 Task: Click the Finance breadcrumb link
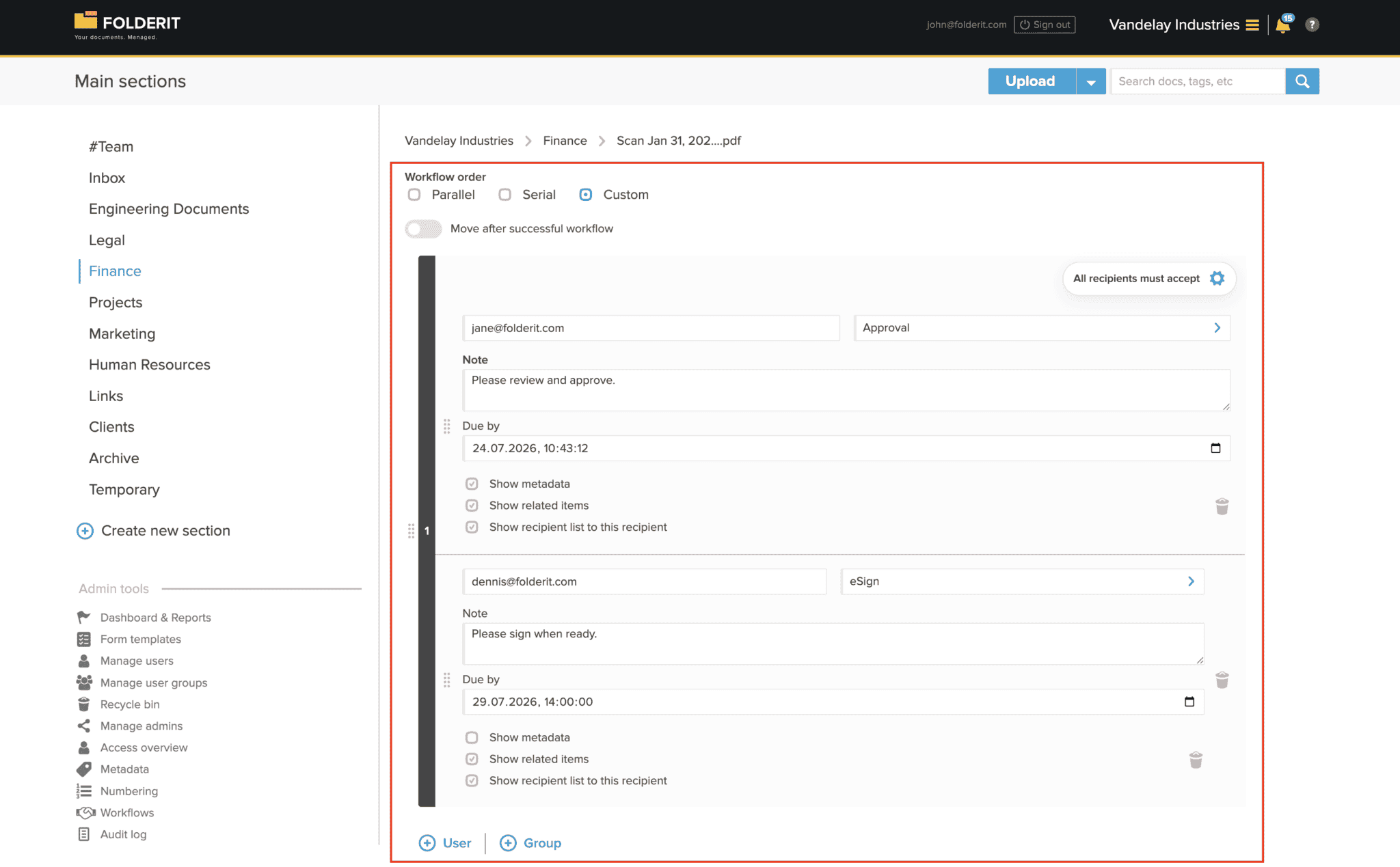[x=565, y=141]
